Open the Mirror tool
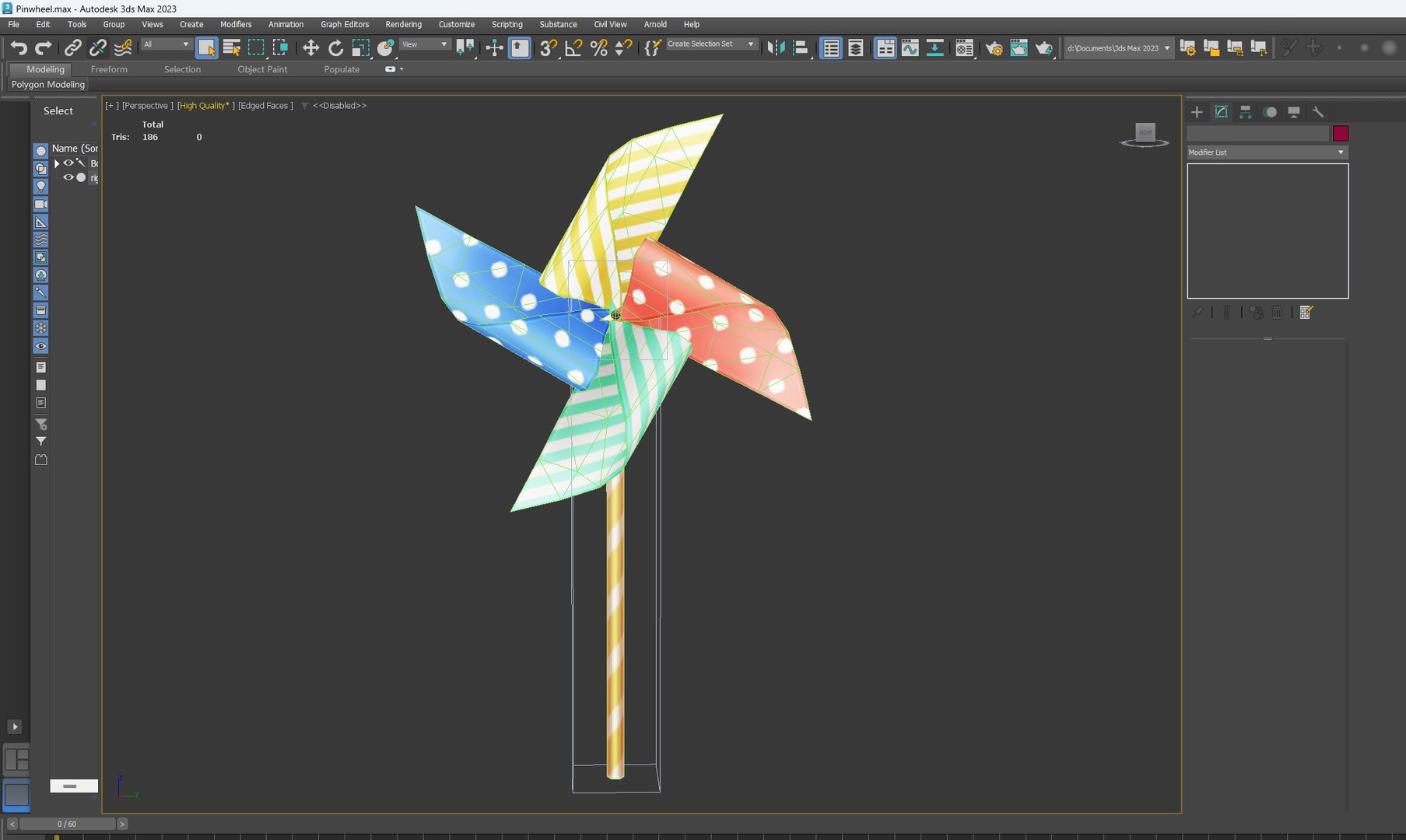 point(776,48)
